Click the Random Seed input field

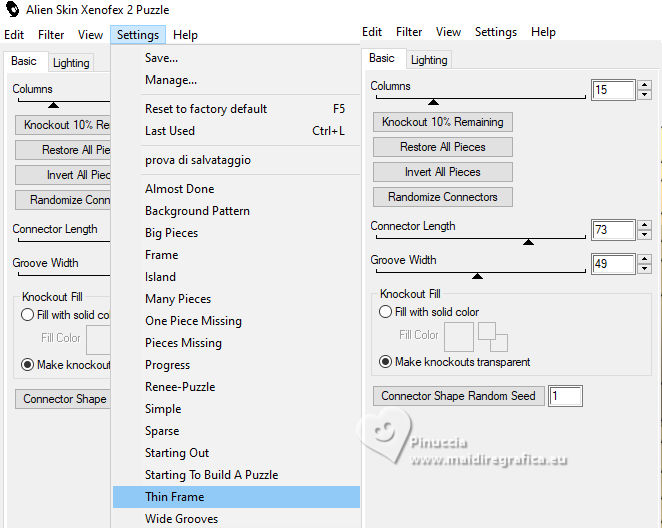click(x=565, y=396)
